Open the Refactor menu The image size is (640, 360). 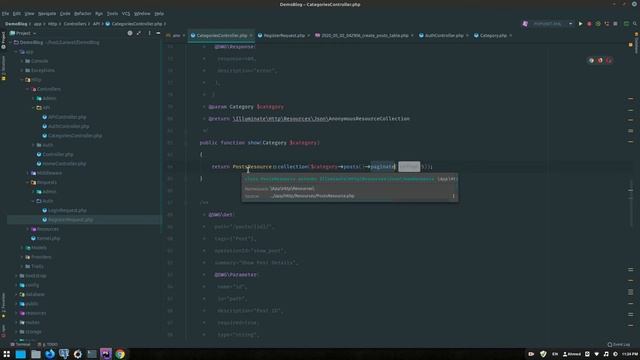pos(82,13)
